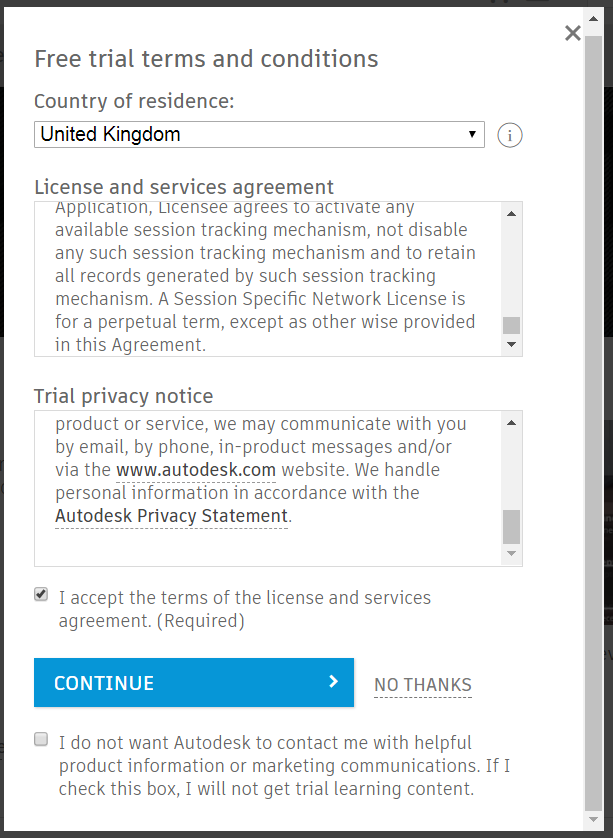Click the dropdown arrow beside United Kingdom
Screen dimensions: 613x838
pyautogui.click(x=472, y=134)
